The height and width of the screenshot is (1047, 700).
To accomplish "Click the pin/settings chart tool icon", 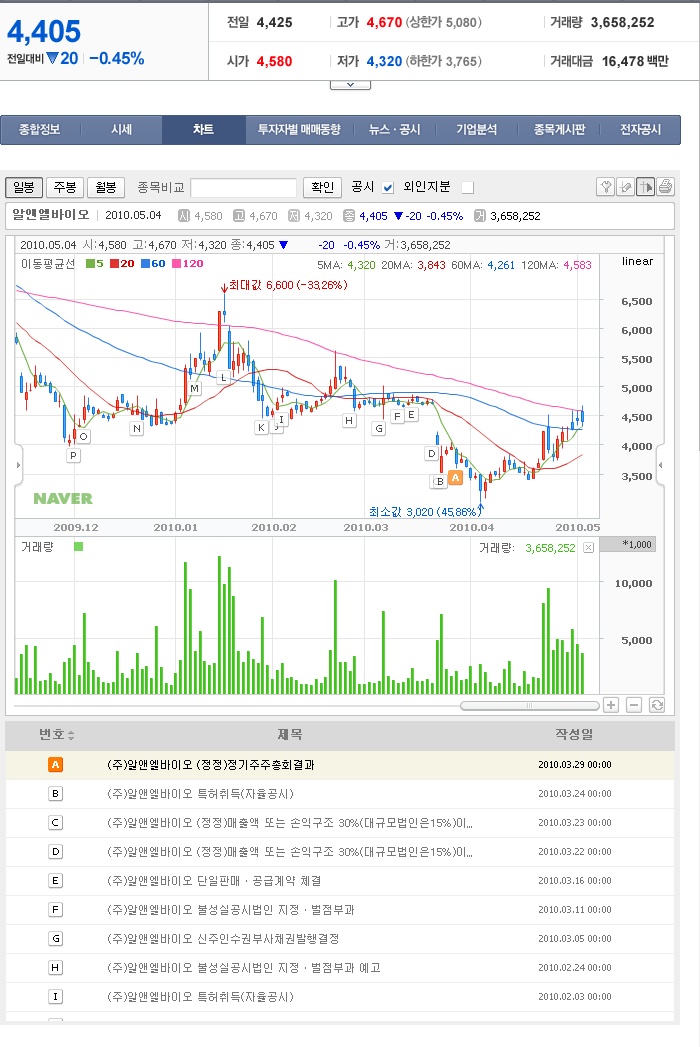I will point(605,187).
